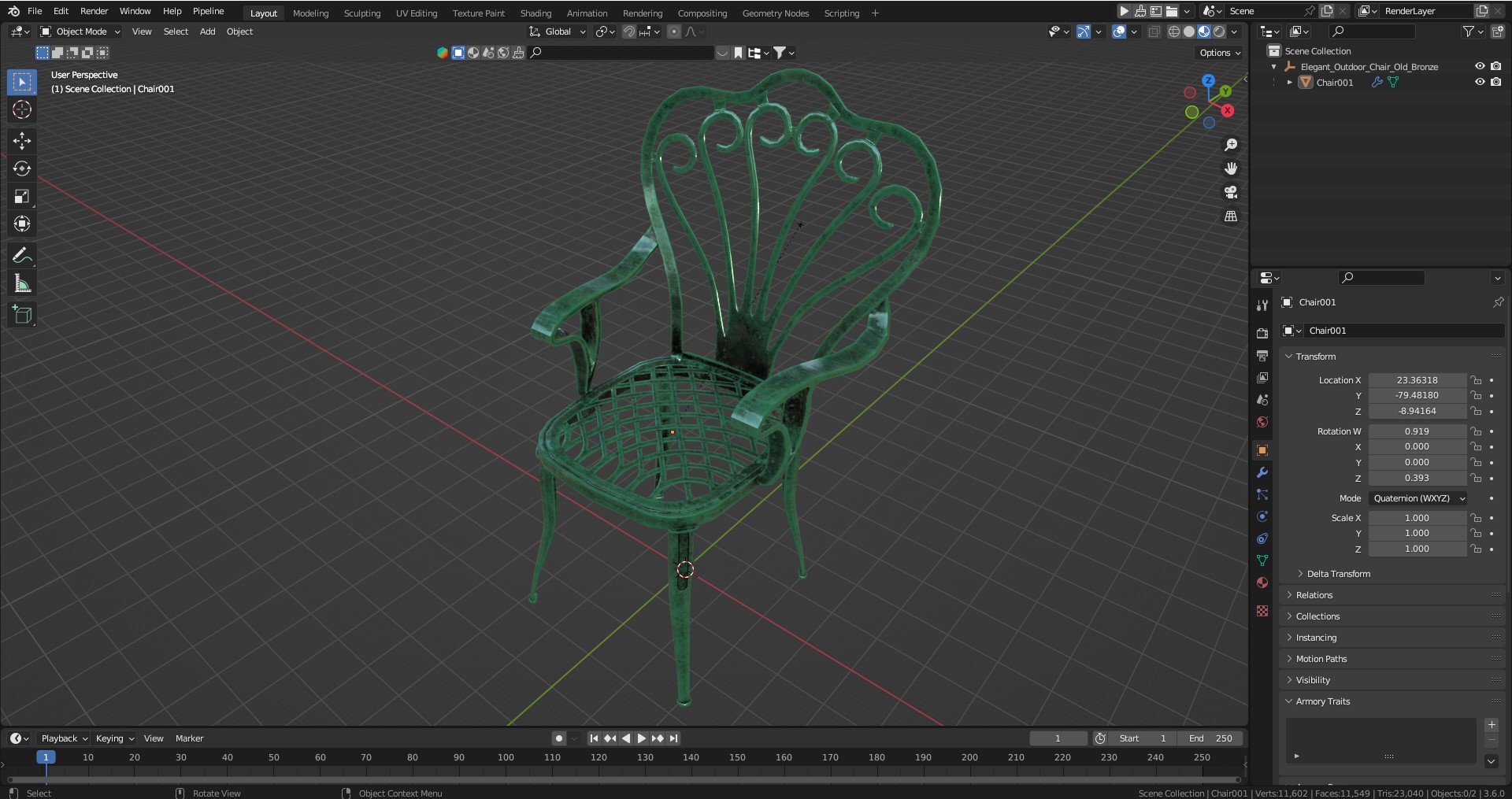Activate the Move tool
The image size is (1512, 799).
click(22, 141)
